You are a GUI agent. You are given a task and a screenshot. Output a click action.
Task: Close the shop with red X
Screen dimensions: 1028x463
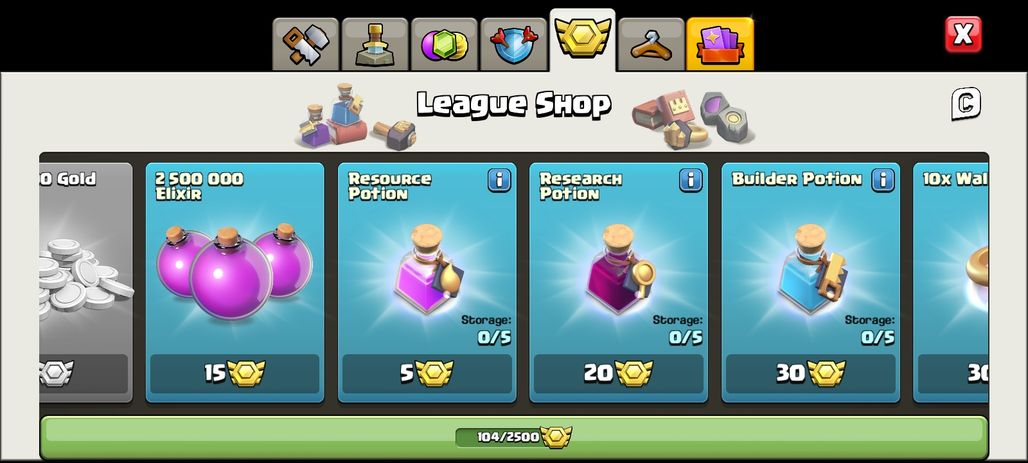[963, 35]
